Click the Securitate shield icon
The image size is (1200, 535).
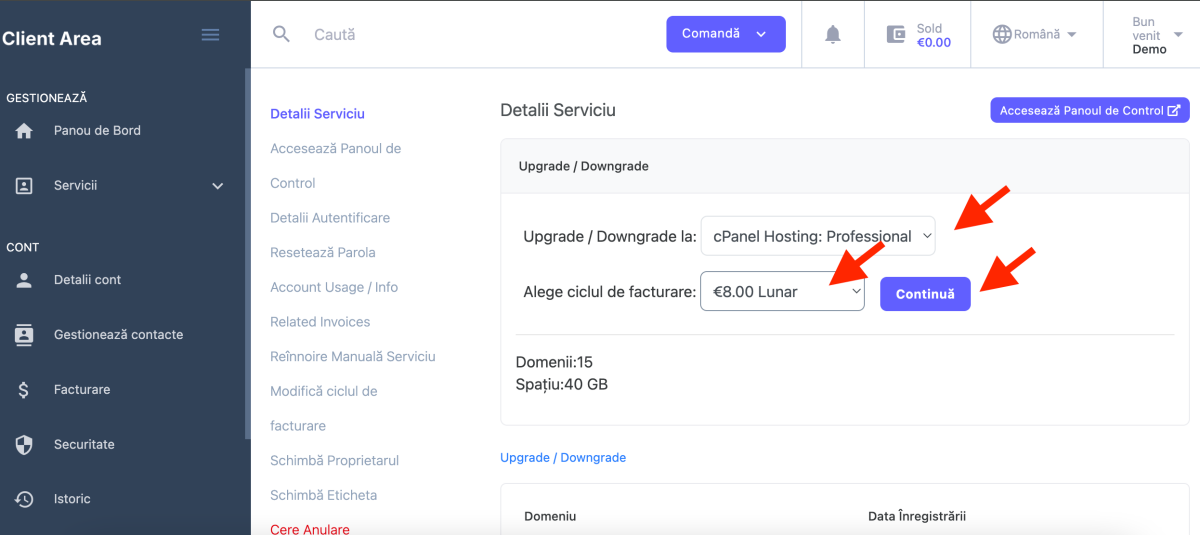point(24,445)
